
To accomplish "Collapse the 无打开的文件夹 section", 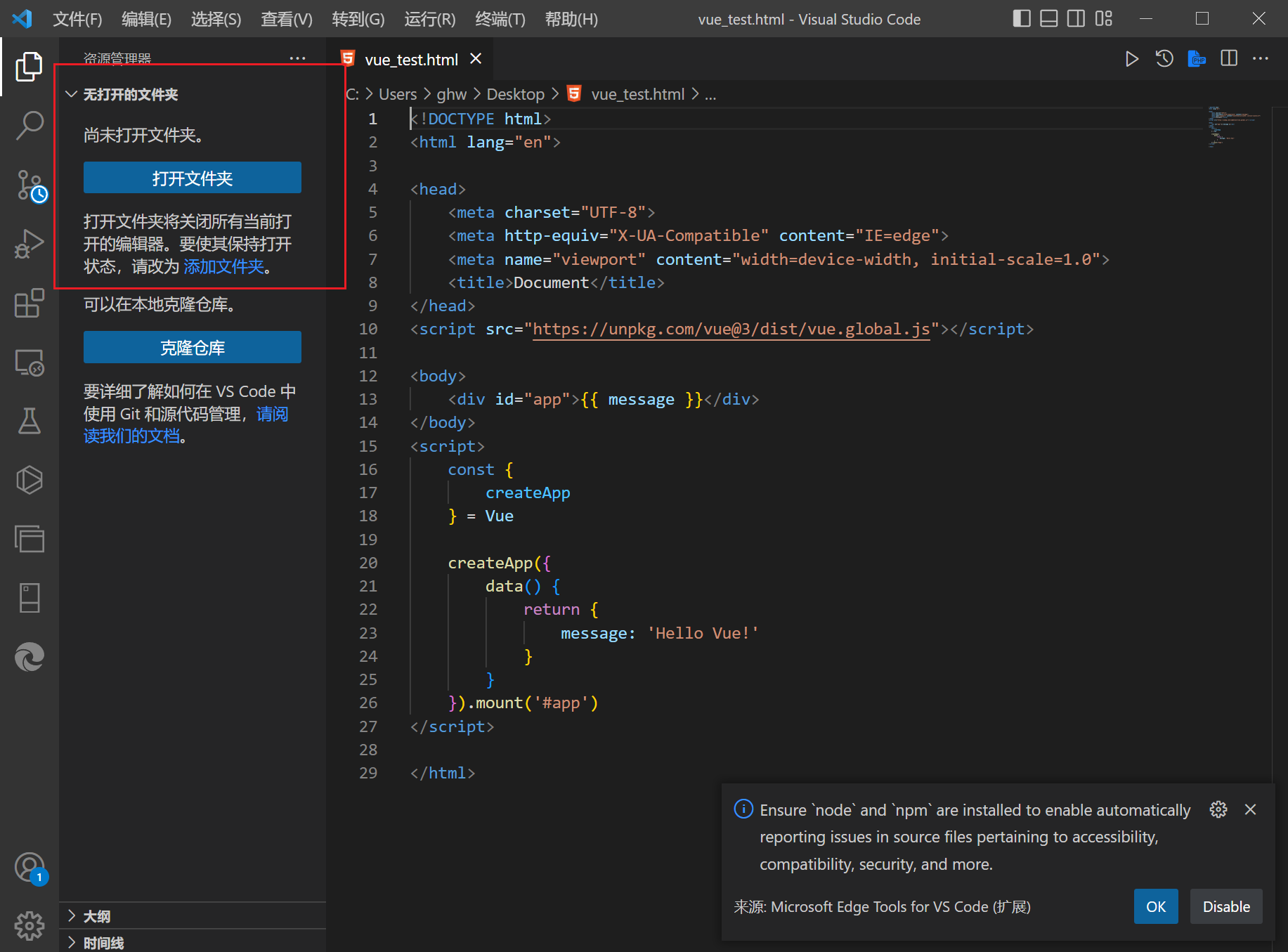I will (x=71, y=93).
